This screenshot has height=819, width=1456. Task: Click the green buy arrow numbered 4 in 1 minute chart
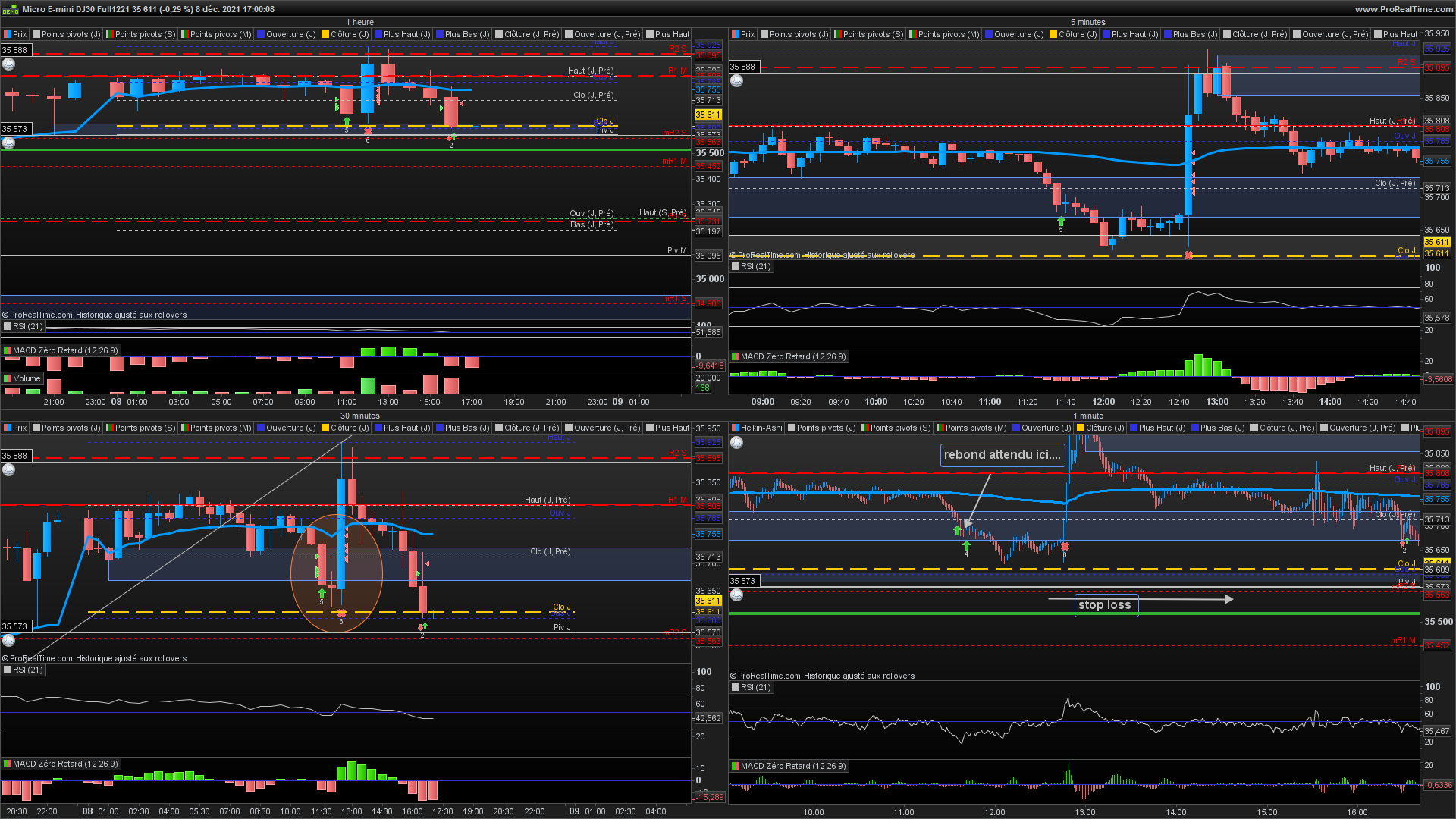pyautogui.click(x=966, y=546)
